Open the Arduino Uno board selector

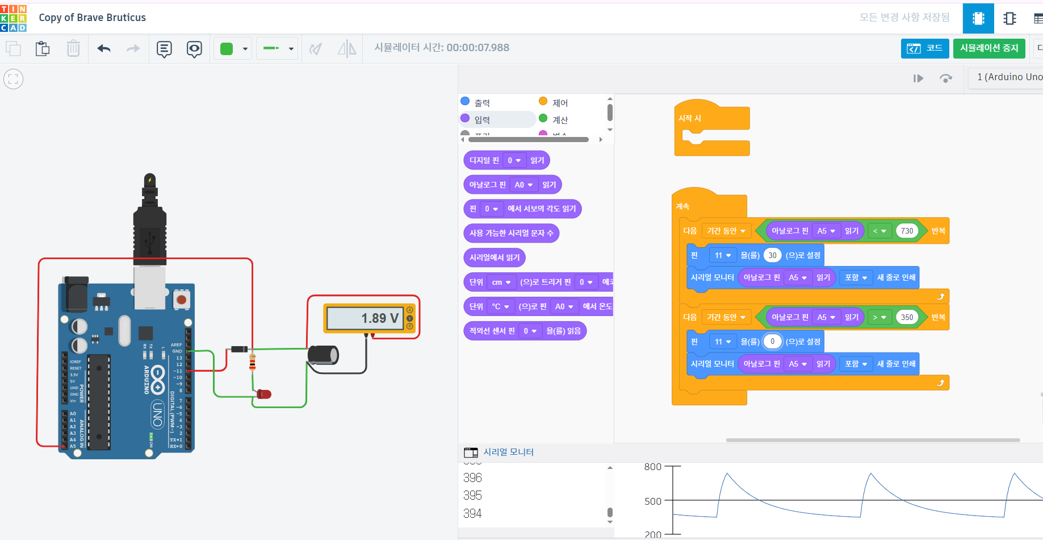pyautogui.click(x=1006, y=78)
